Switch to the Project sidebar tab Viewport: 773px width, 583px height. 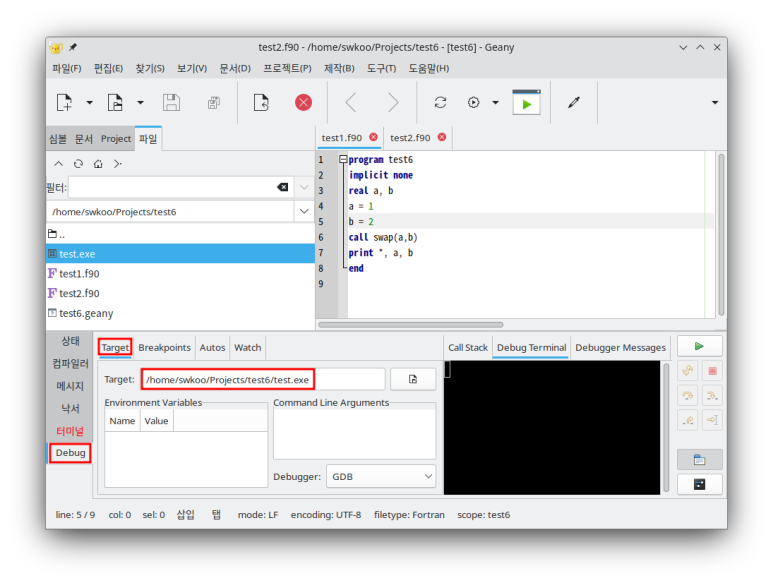[x=116, y=139]
